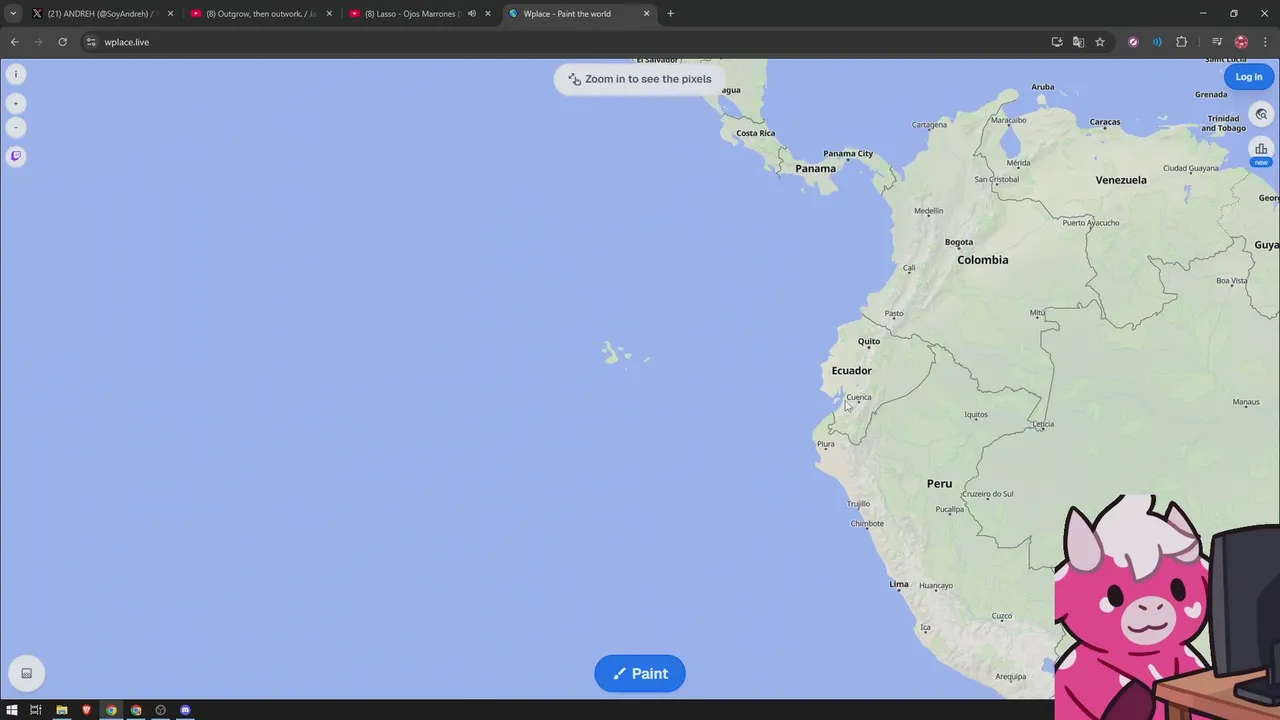Click the translate page icon

coord(1078,42)
